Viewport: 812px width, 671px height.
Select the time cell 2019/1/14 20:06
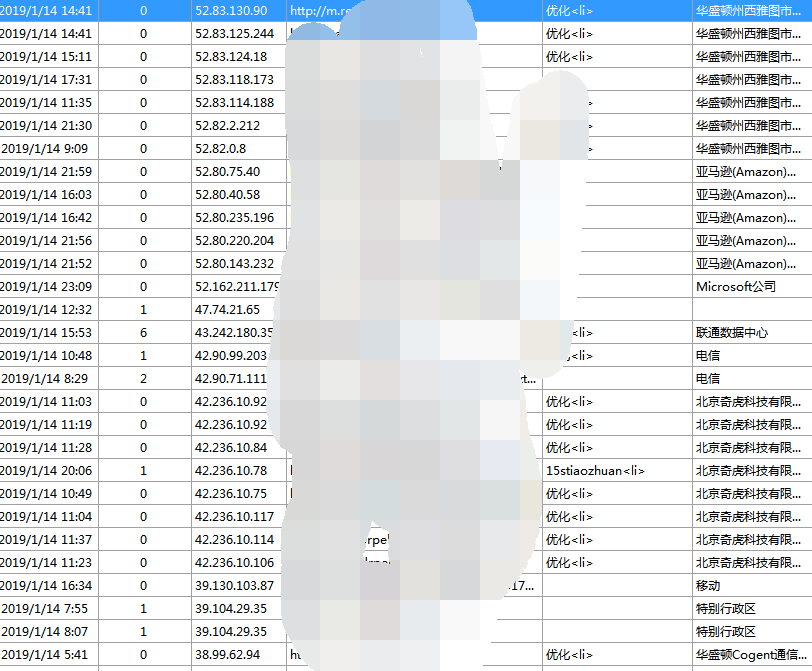point(46,471)
